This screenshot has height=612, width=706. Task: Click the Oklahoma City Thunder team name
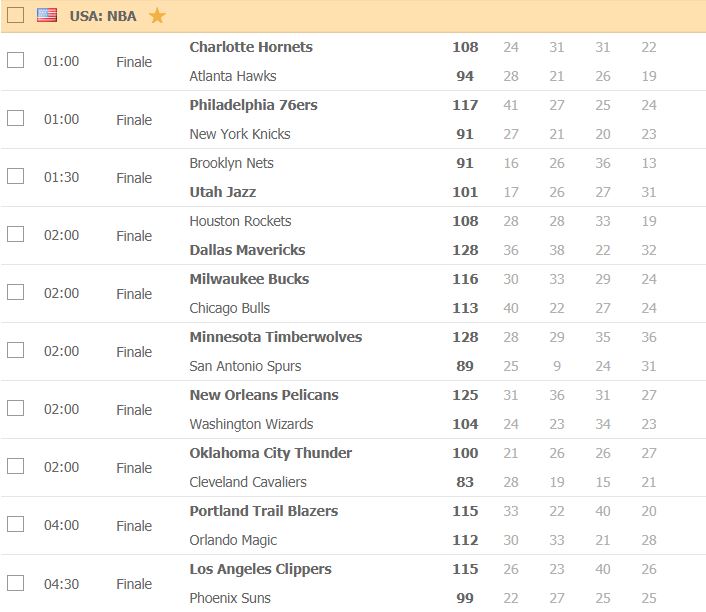(271, 453)
